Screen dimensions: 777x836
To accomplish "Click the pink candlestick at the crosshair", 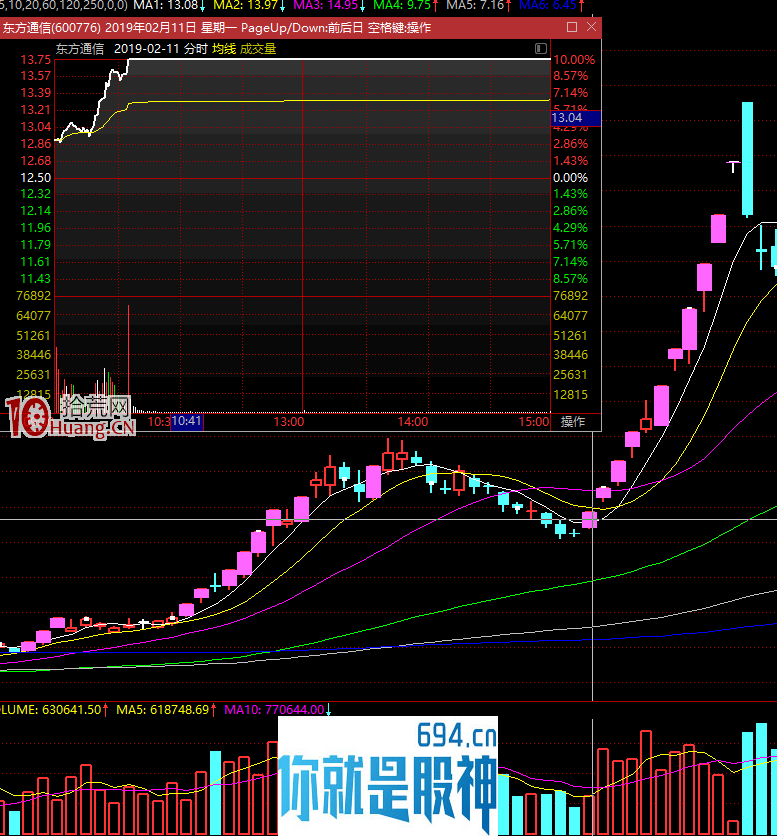I will pos(589,519).
